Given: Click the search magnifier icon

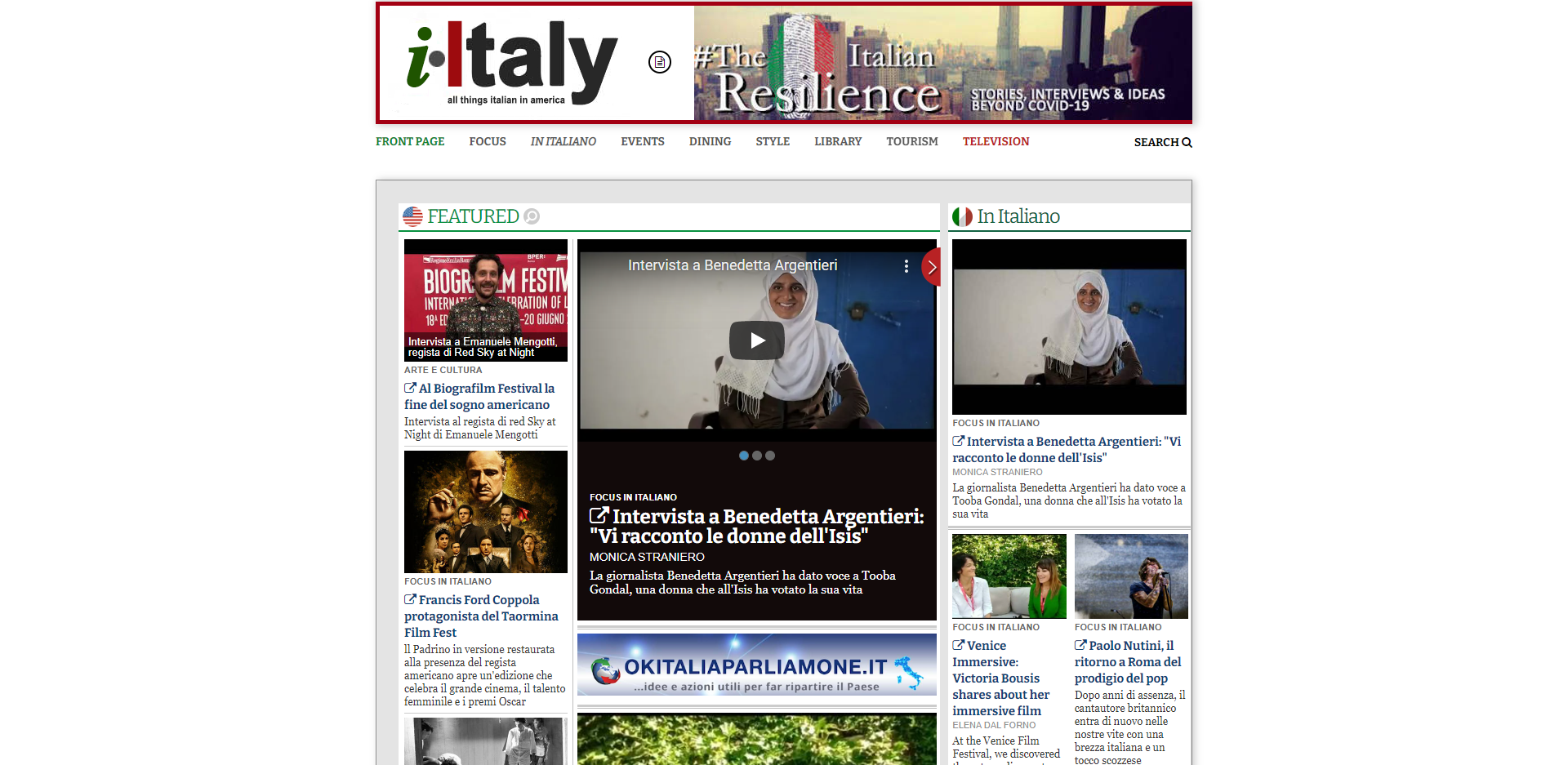Looking at the screenshot, I should pyautogui.click(x=1187, y=143).
